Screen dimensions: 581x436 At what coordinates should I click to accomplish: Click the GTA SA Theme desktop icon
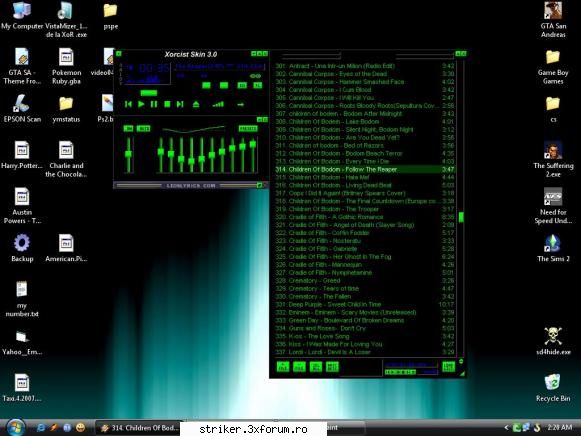(22, 66)
